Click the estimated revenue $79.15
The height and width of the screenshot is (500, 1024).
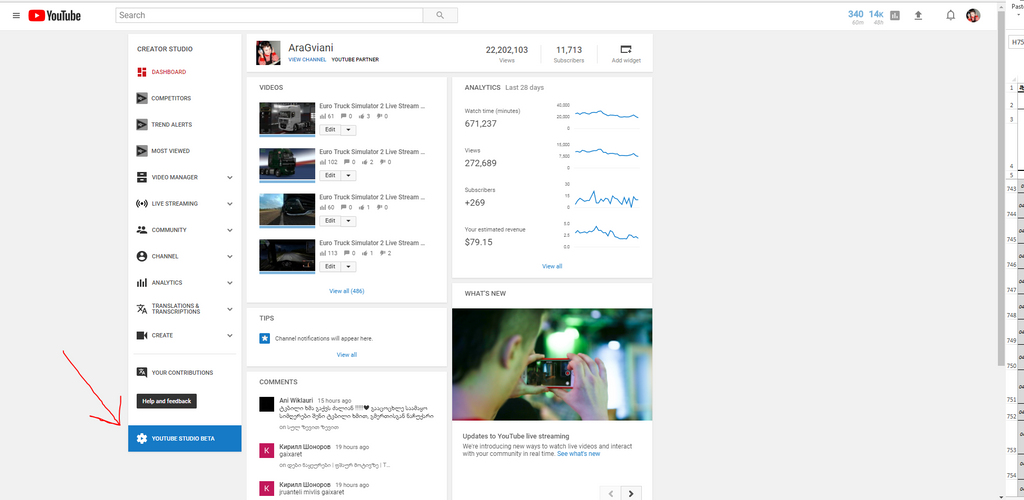click(x=479, y=242)
